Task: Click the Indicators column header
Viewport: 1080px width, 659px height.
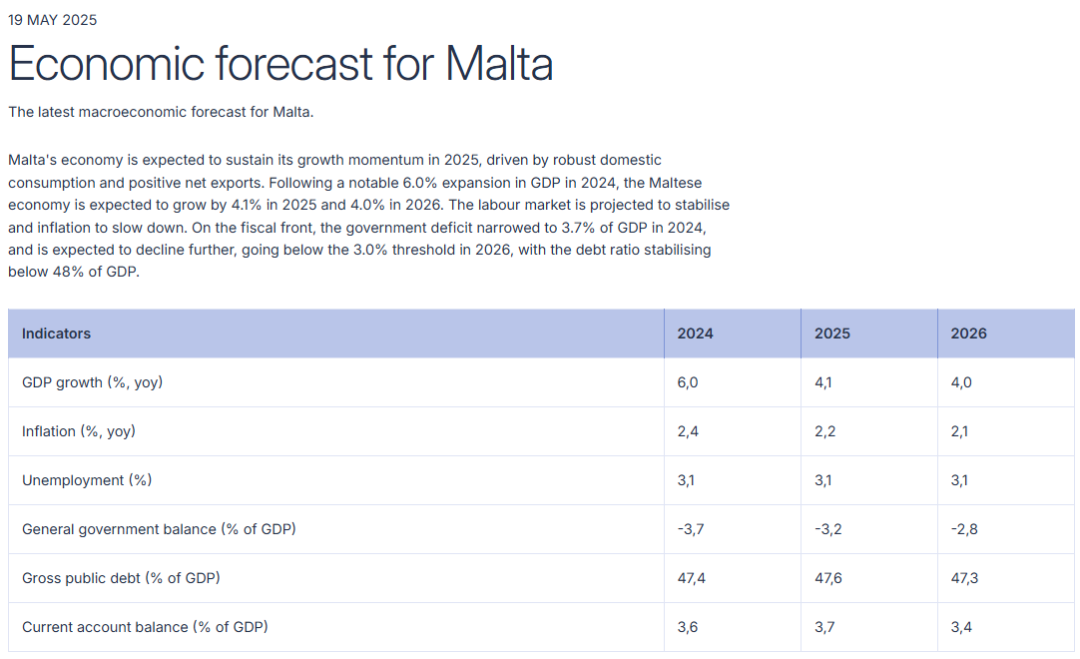Action: tap(56, 334)
